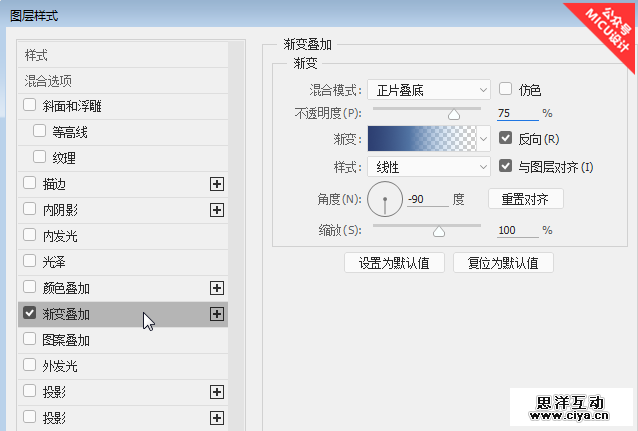The width and height of the screenshot is (638, 431).
Task: Click the angle dial for gradient direction
Action: point(384,200)
